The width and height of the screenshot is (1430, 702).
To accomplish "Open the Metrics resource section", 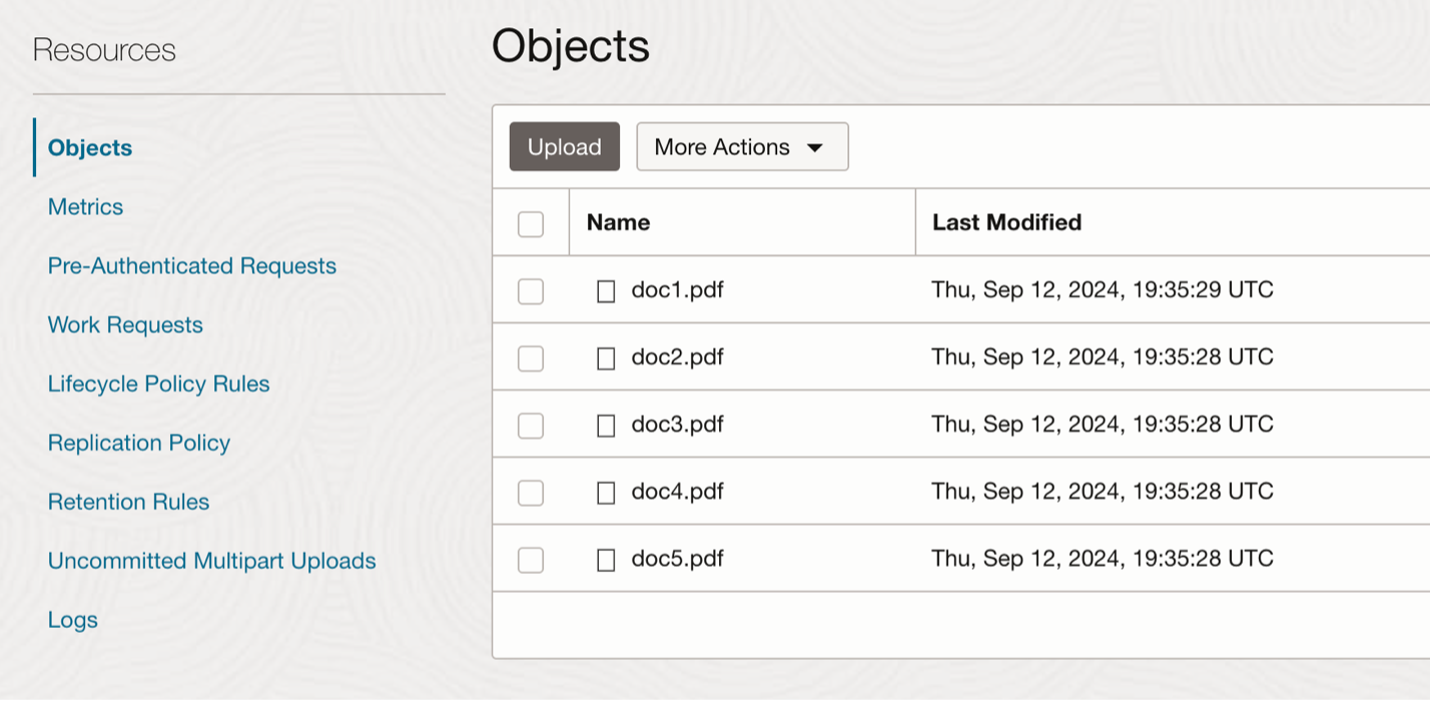I will click(x=86, y=207).
